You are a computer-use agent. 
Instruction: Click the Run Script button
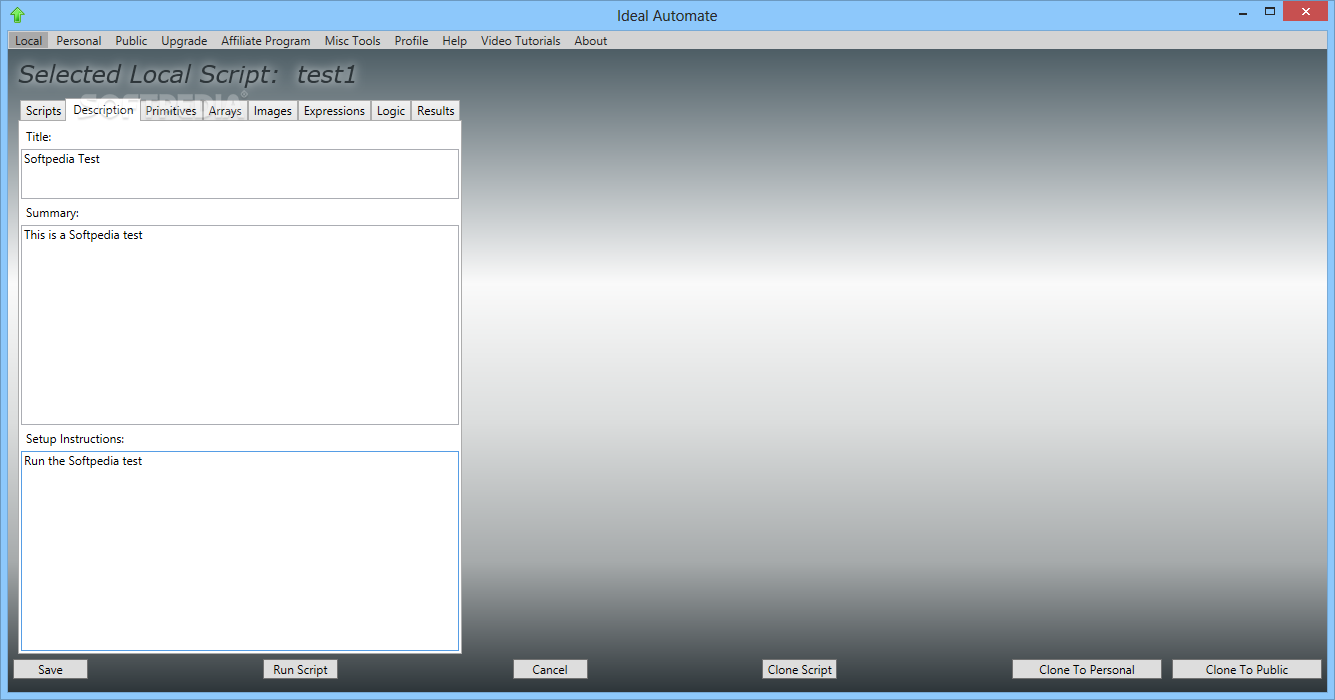(x=300, y=669)
